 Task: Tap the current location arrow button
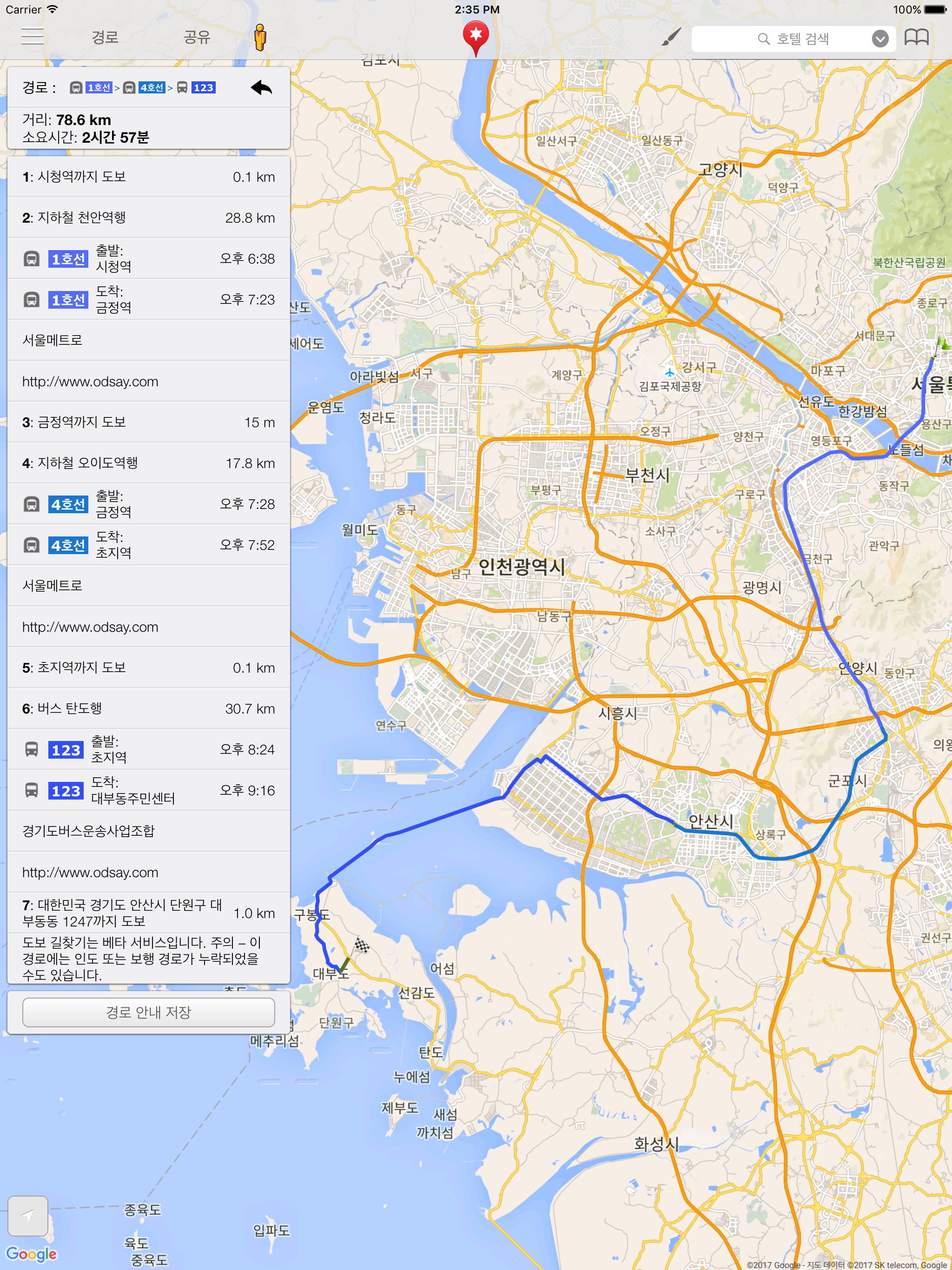28,1216
